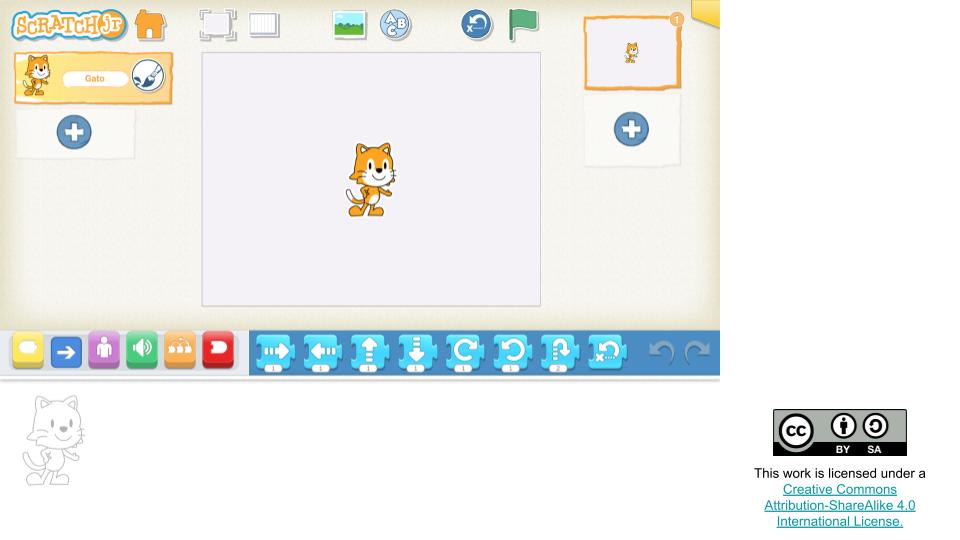Image resolution: width=960 pixels, height=540 pixels.
Task: Open the purple looks blocks category
Action: [104, 350]
